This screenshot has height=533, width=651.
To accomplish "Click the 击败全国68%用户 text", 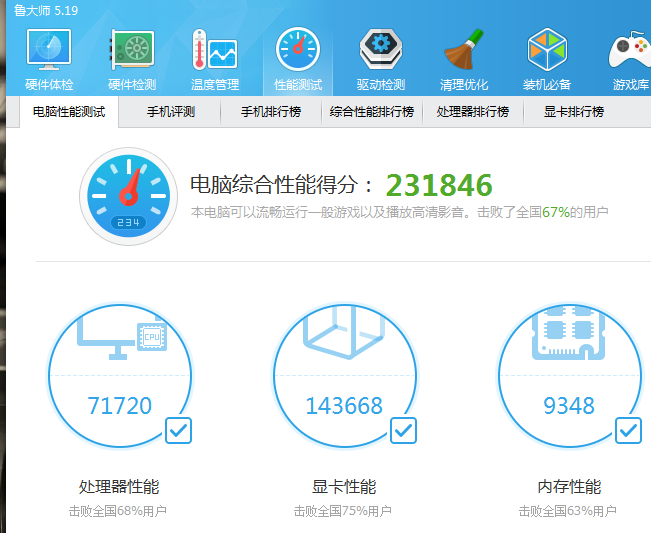I will 118,511.
